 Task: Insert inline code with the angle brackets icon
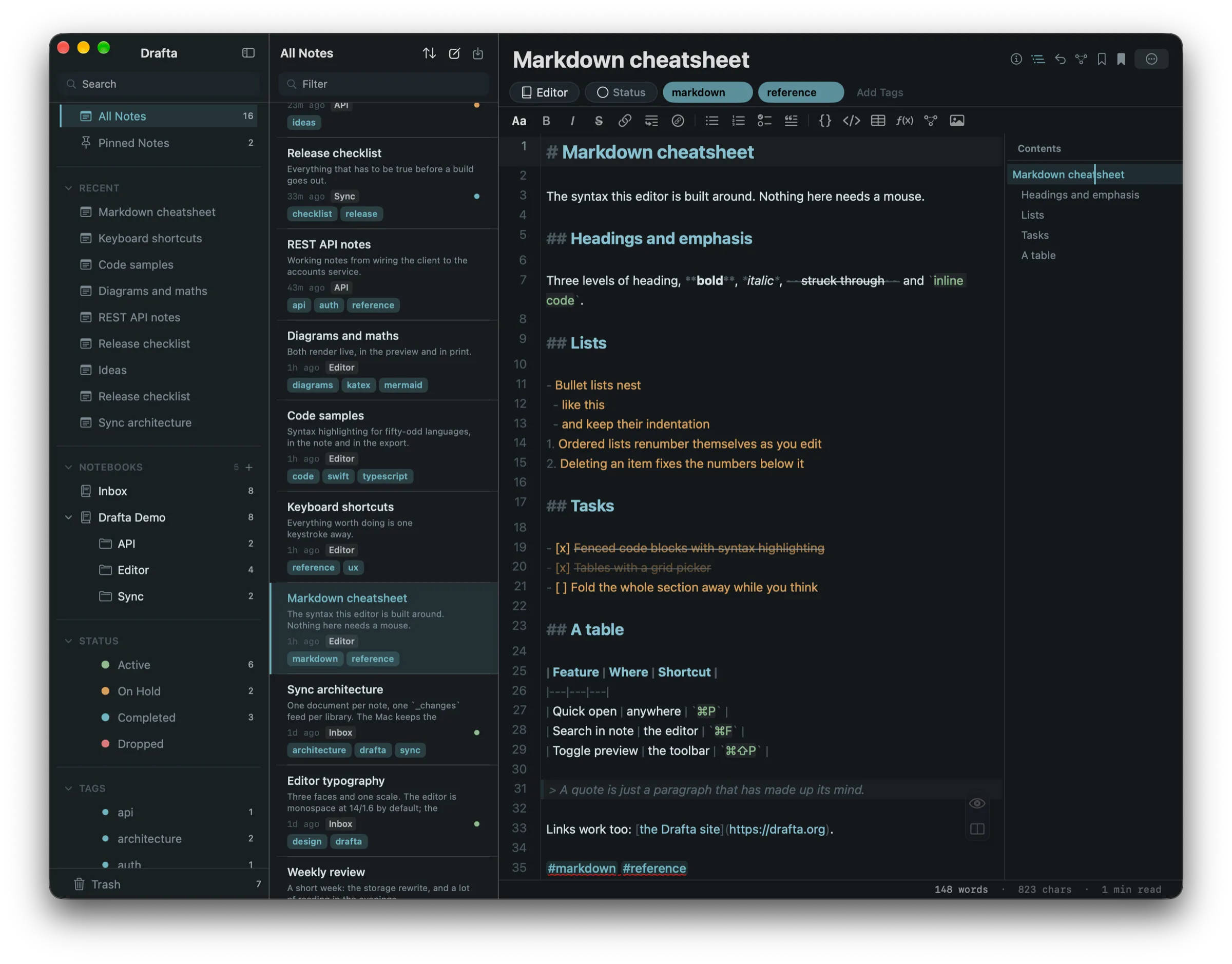click(x=851, y=121)
